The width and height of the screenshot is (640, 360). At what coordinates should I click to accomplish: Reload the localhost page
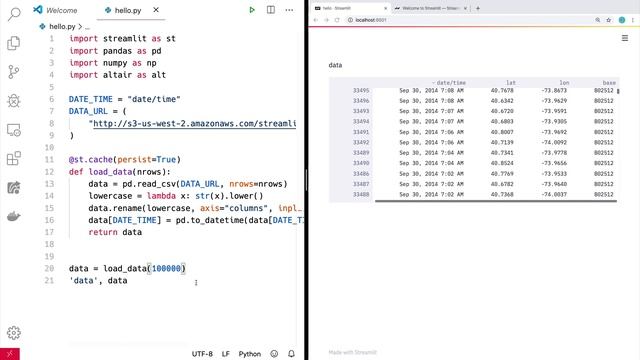(x=337, y=20)
